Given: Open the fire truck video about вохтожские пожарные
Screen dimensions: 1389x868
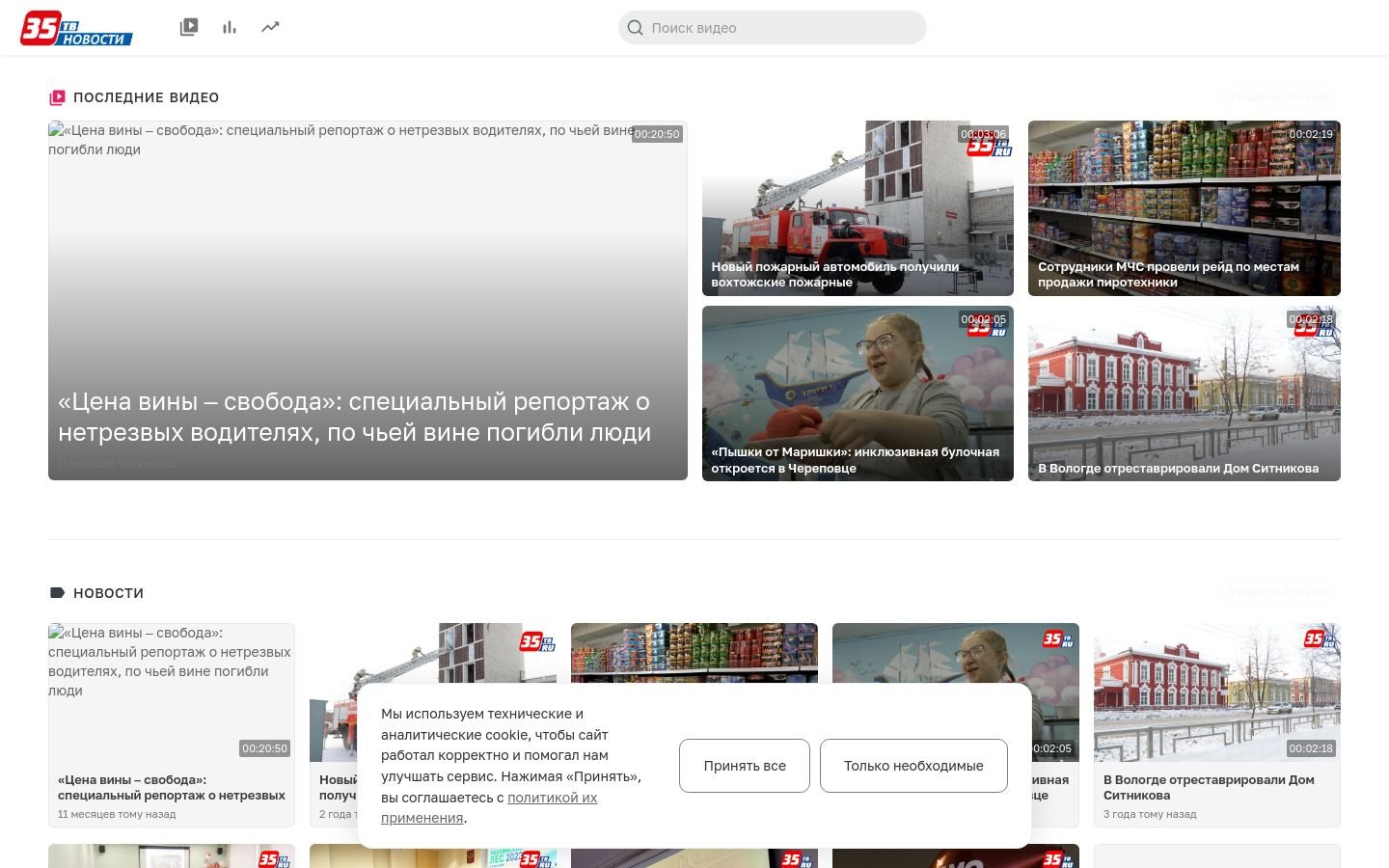Looking at the screenshot, I should [858, 208].
